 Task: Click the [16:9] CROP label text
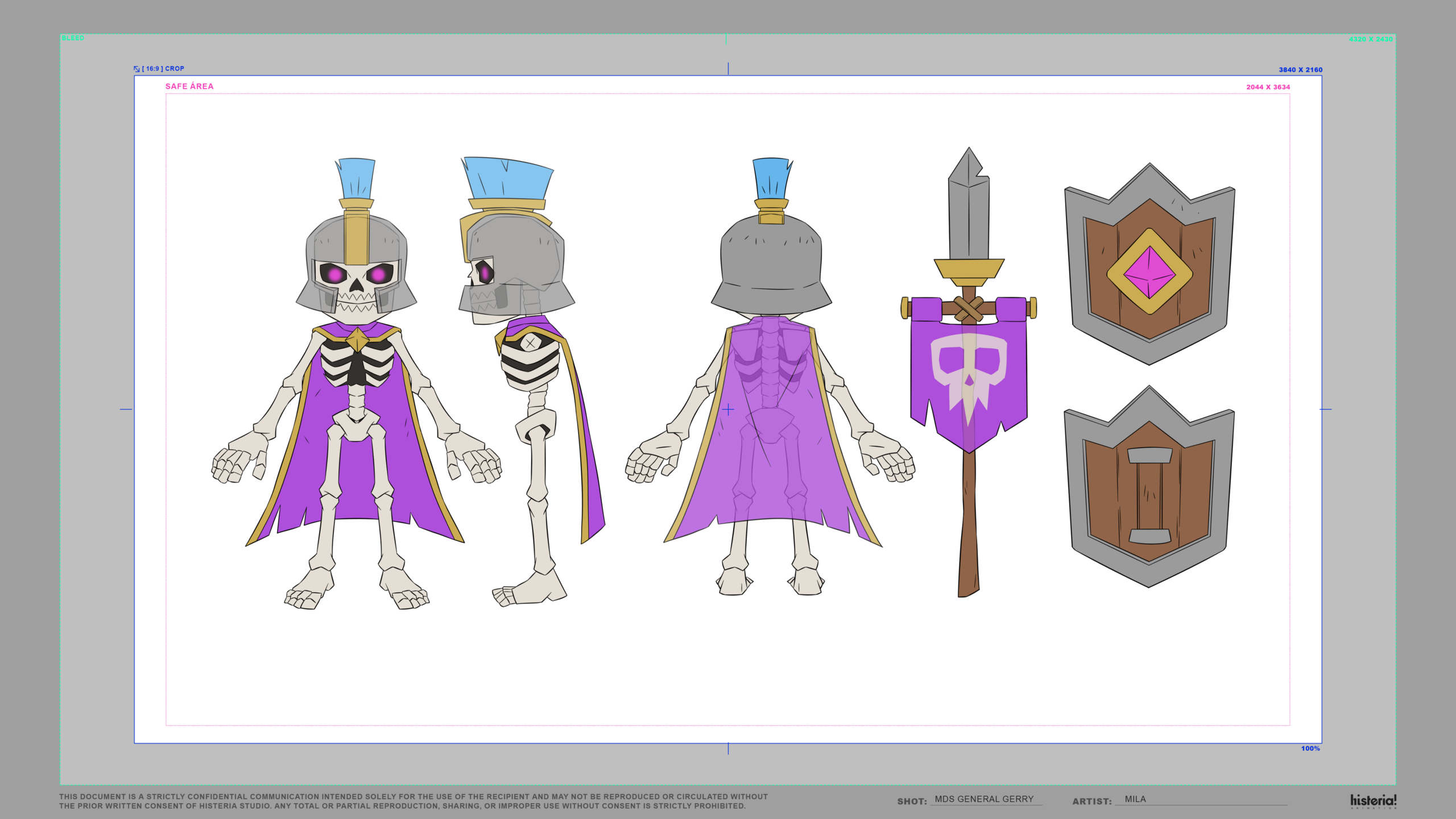[x=163, y=69]
